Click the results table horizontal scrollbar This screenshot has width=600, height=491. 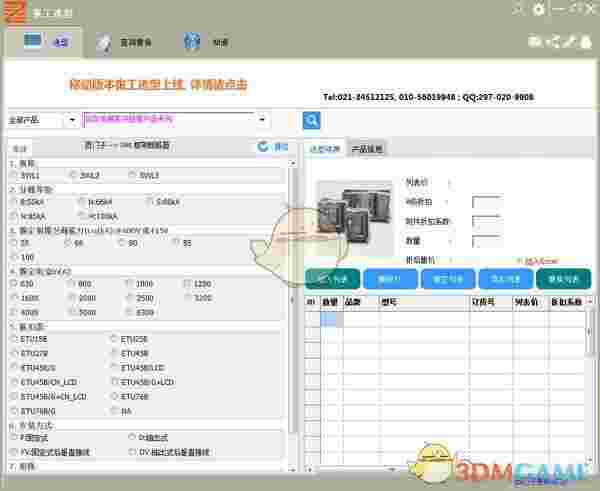pos(390,469)
